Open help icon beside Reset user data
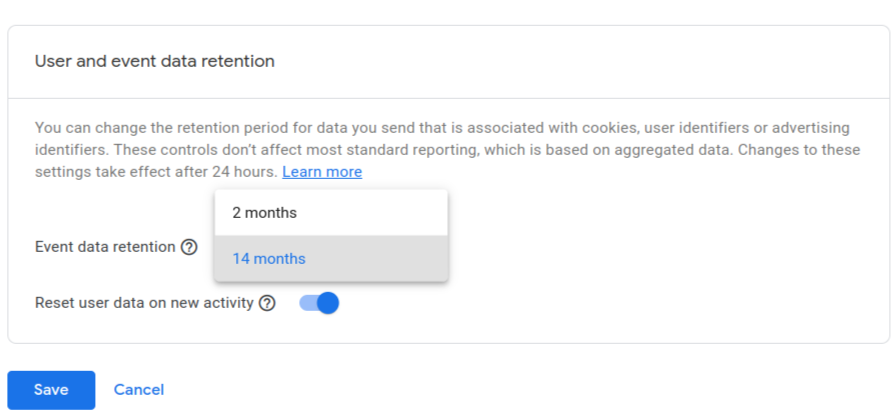 click(x=267, y=303)
